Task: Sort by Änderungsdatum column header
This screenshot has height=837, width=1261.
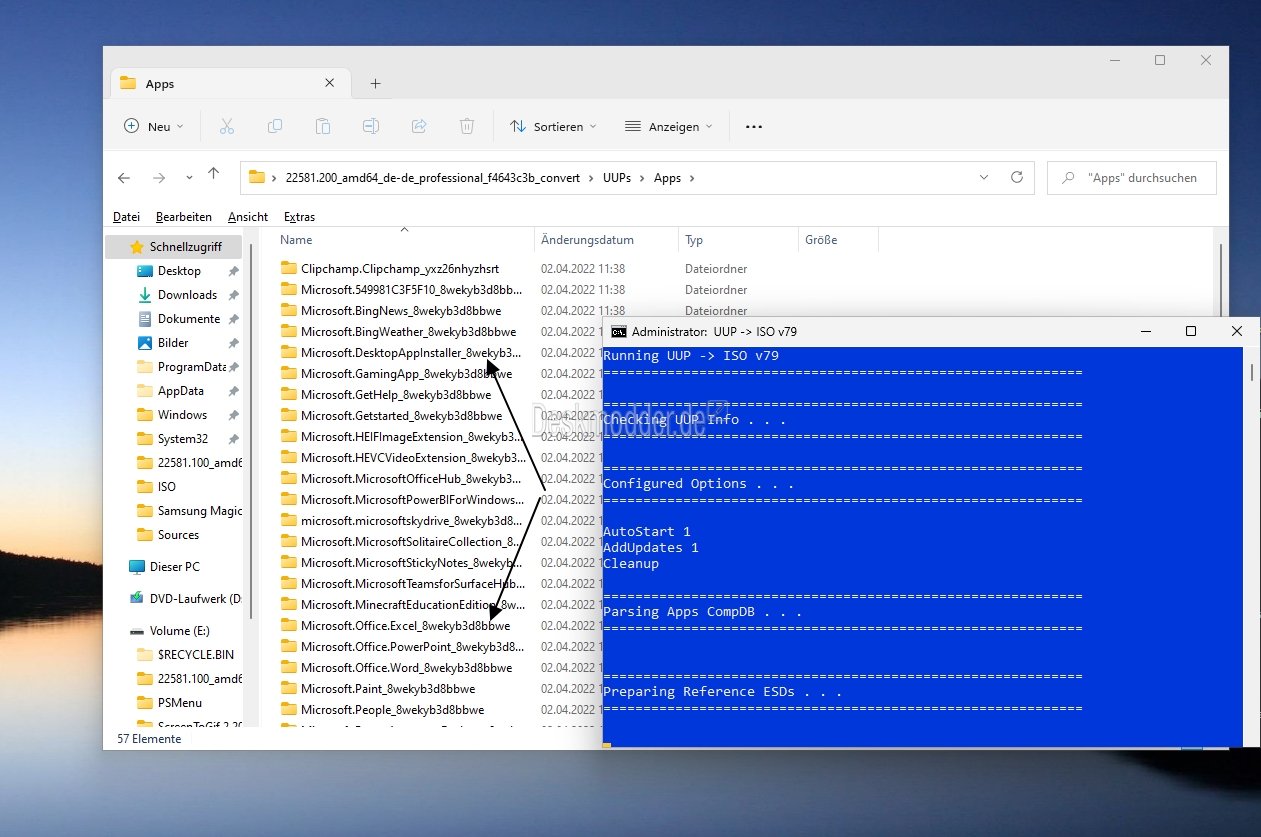Action: click(587, 240)
